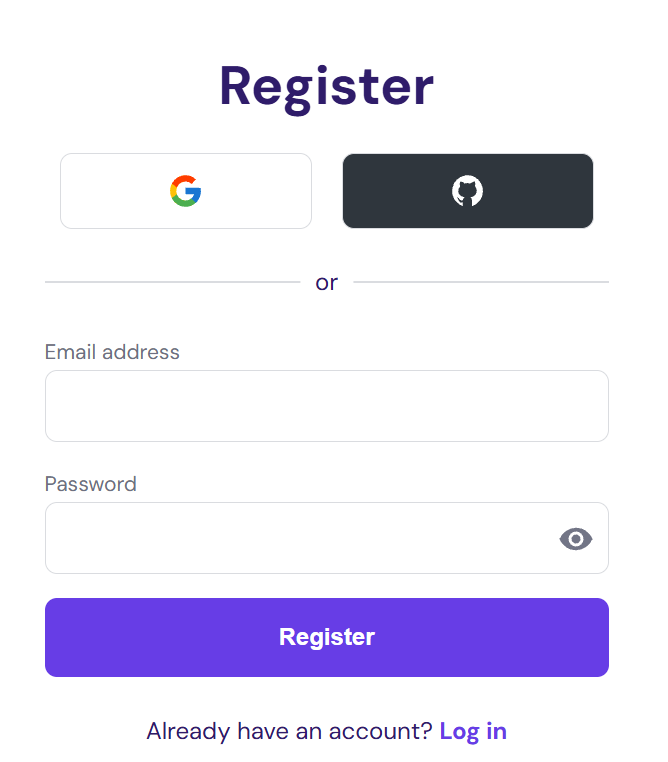The width and height of the screenshot is (668, 762).
Task: Click the "Password" field label
Action: click(x=91, y=484)
